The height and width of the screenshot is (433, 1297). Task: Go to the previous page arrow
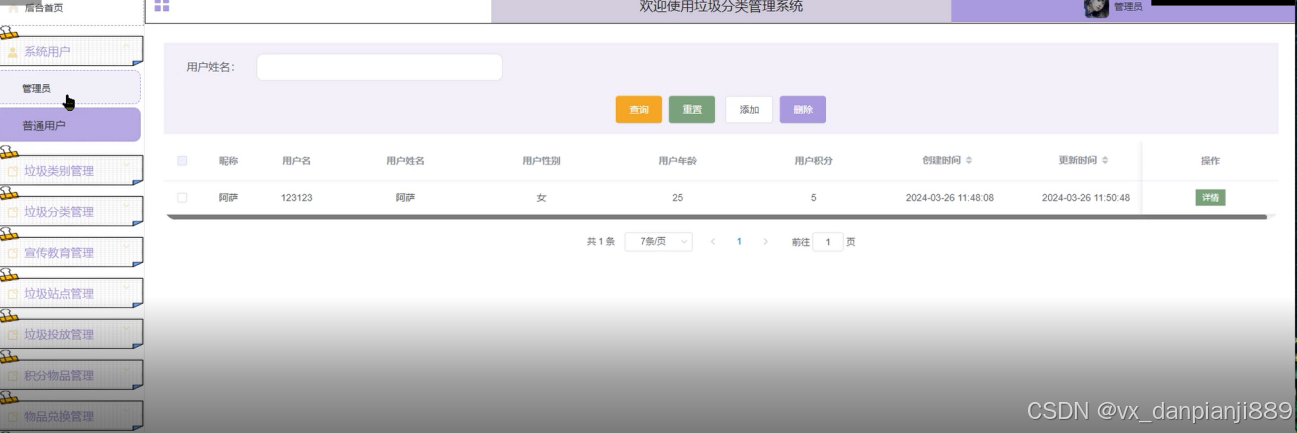[x=713, y=242]
